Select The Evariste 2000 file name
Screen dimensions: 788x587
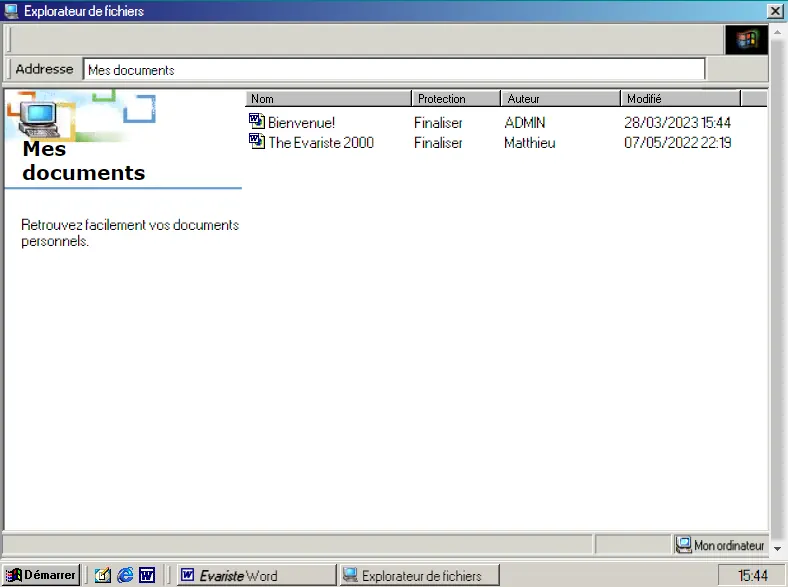pos(321,143)
